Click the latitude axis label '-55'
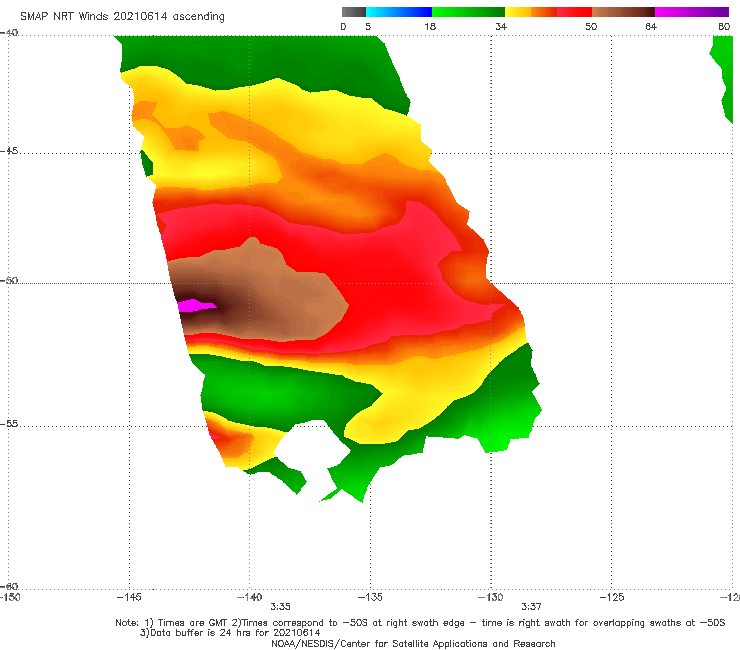 click(9, 424)
